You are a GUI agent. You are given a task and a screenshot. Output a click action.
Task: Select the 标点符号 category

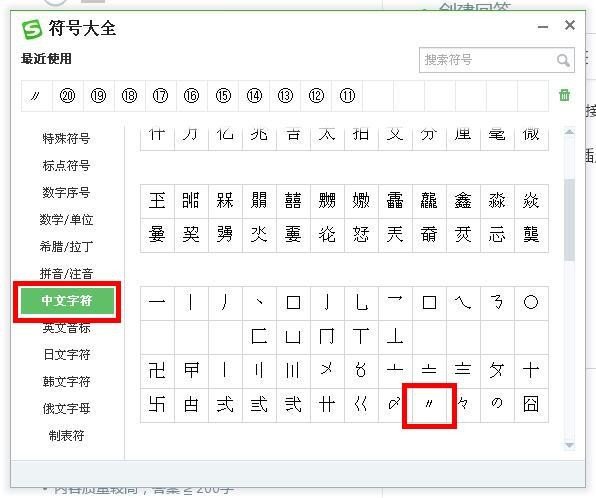coord(66,165)
